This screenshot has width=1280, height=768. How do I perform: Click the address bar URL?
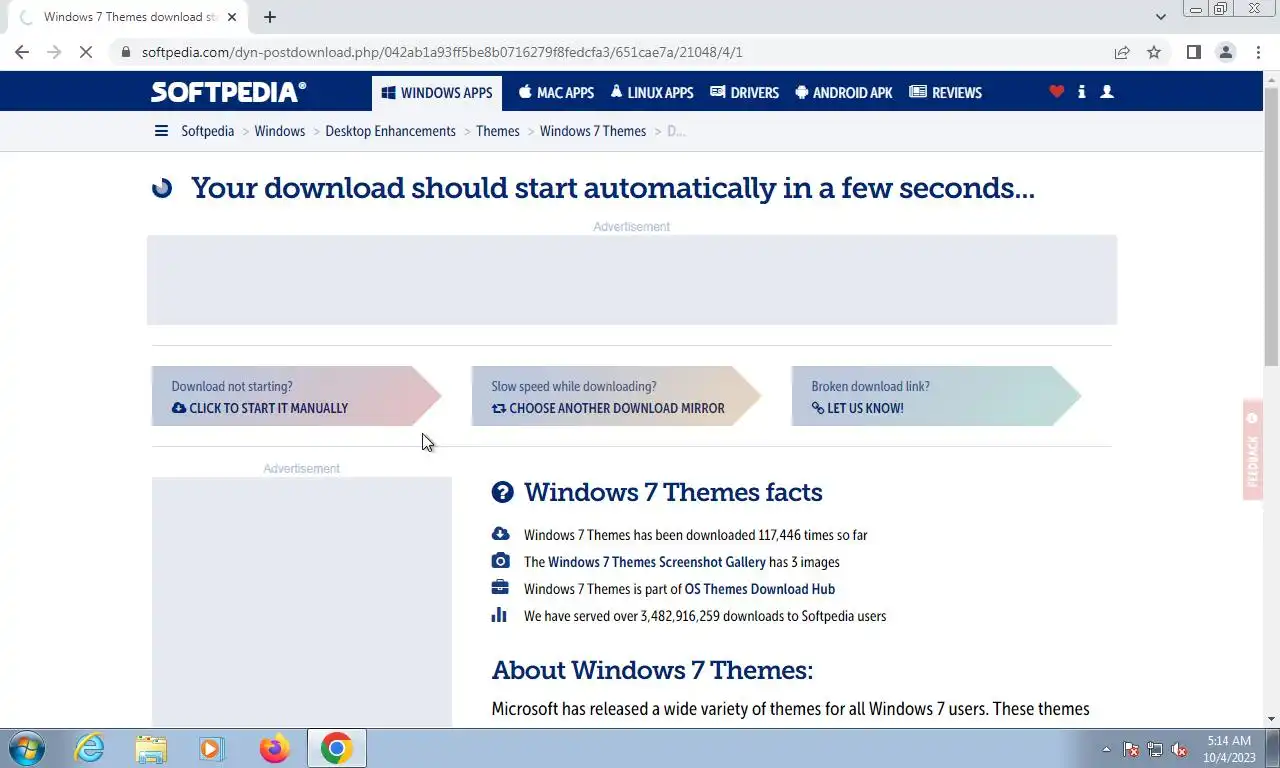point(442,52)
